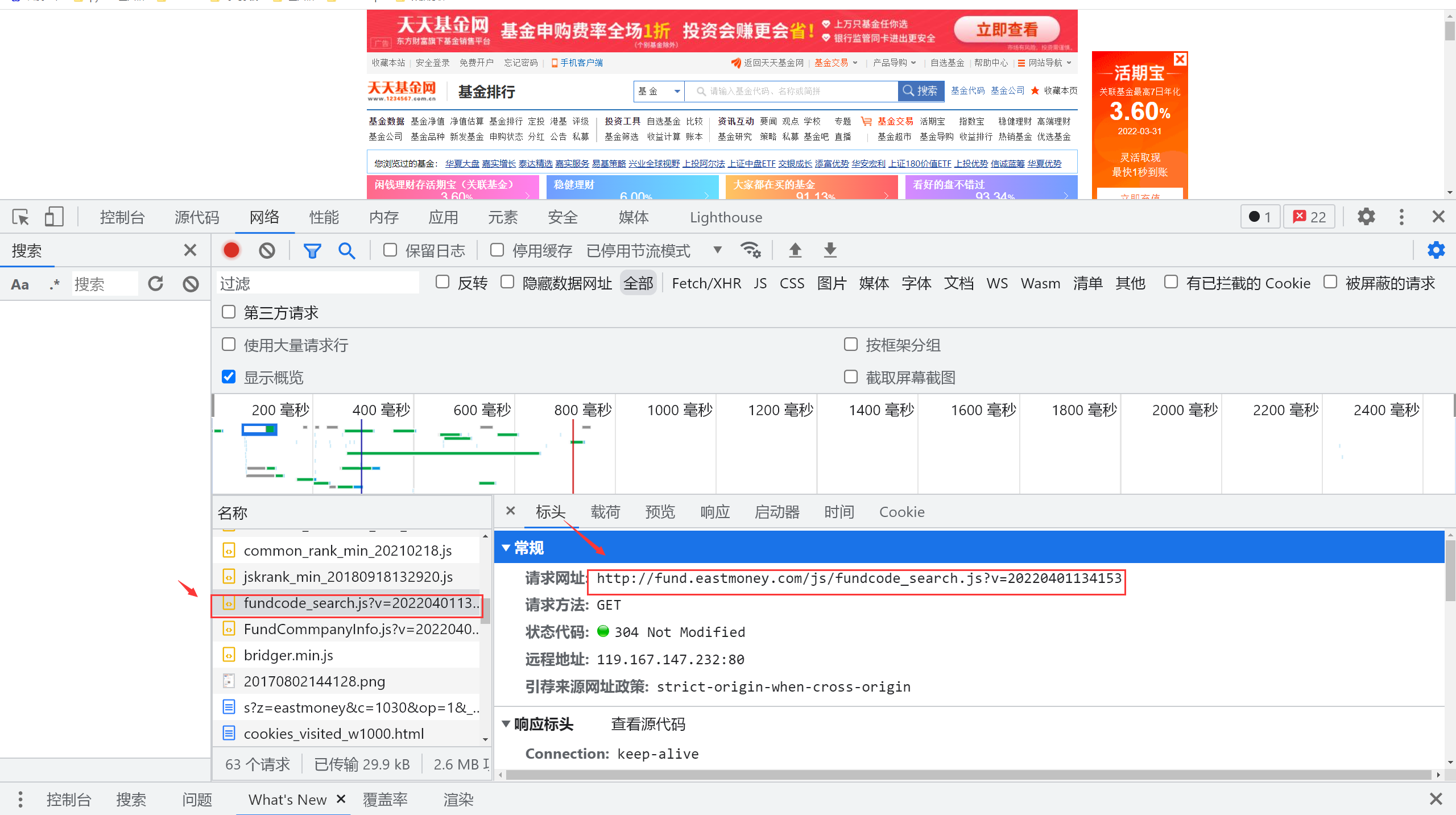Screen dimensions: 1456x815
Task: Collapse the 常规 section
Action: tap(506, 548)
